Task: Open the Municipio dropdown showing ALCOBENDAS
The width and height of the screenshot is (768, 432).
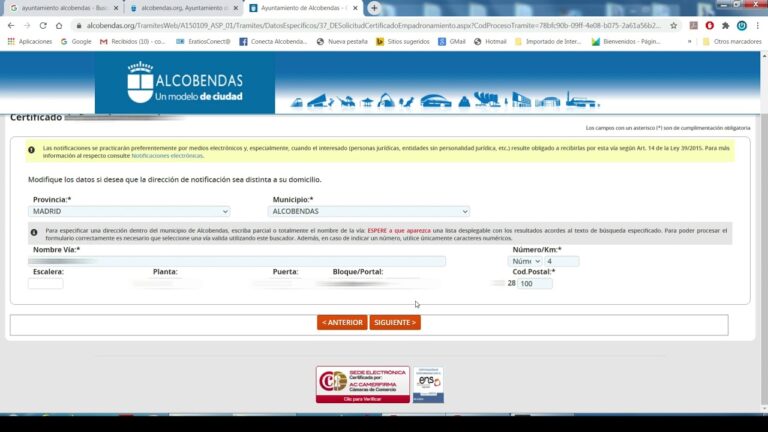Action: tap(369, 211)
